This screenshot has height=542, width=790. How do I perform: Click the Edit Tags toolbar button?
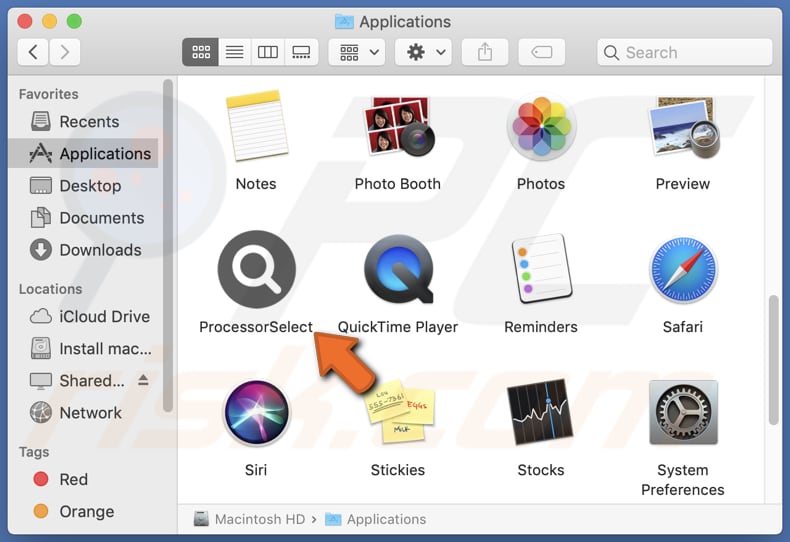[x=542, y=52]
